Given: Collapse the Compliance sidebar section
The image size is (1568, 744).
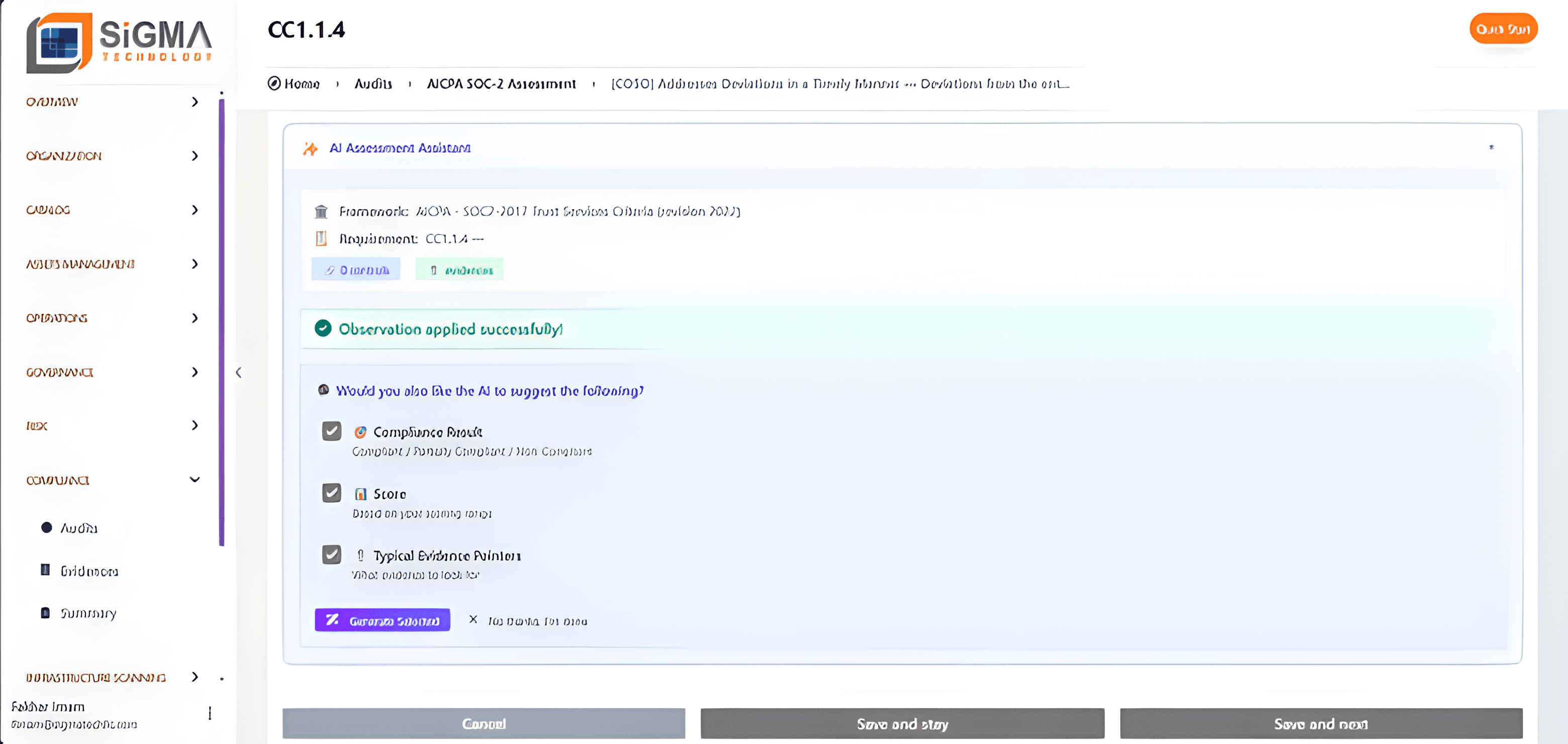Looking at the screenshot, I should click(x=195, y=480).
